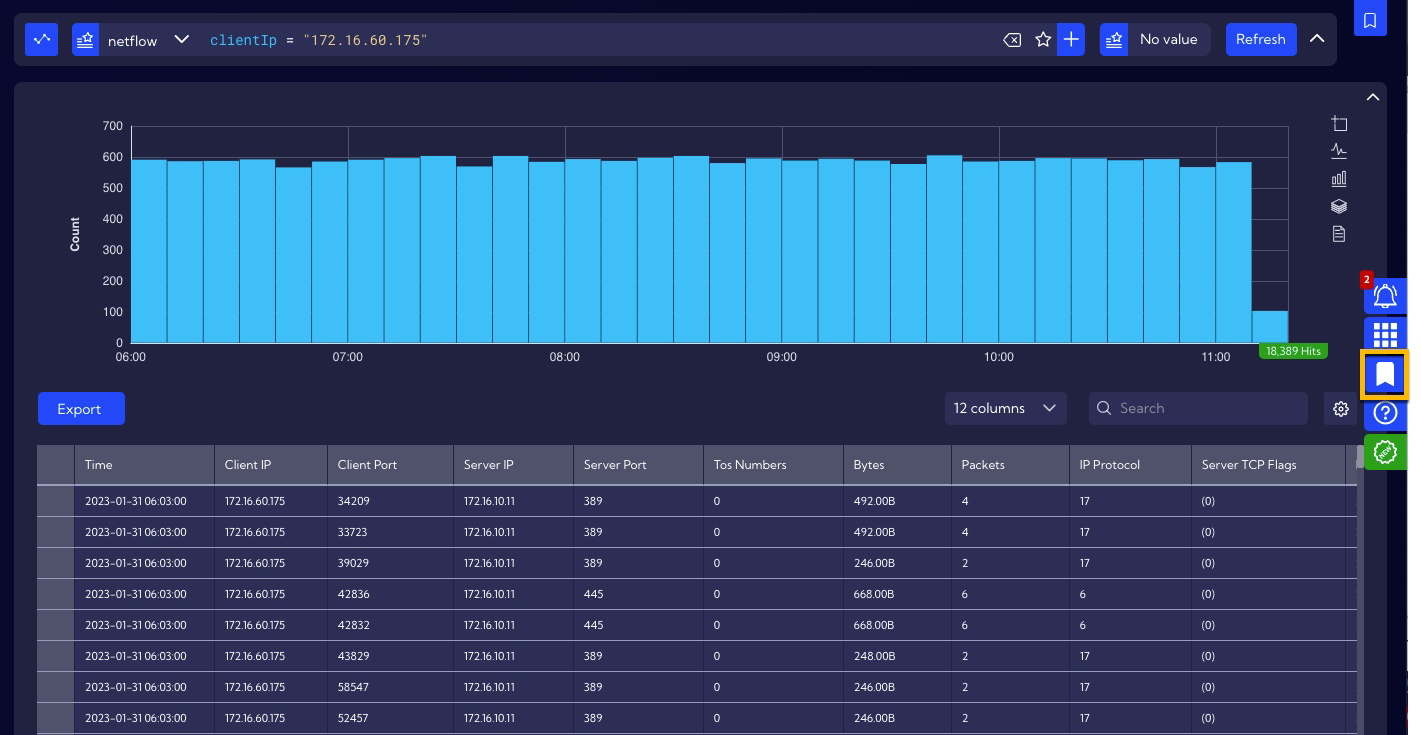
Task: Click into the table Search field
Action: (x=1198, y=408)
